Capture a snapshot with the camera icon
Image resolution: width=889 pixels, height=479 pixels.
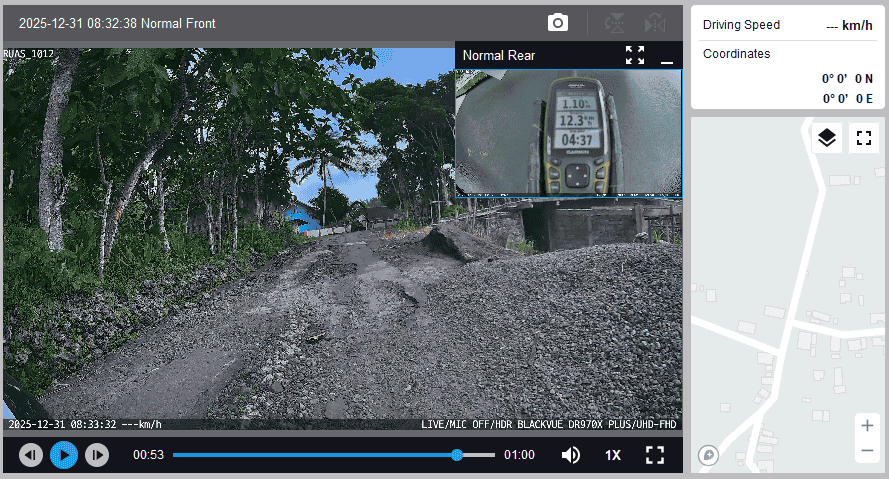(x=558, y=23)
